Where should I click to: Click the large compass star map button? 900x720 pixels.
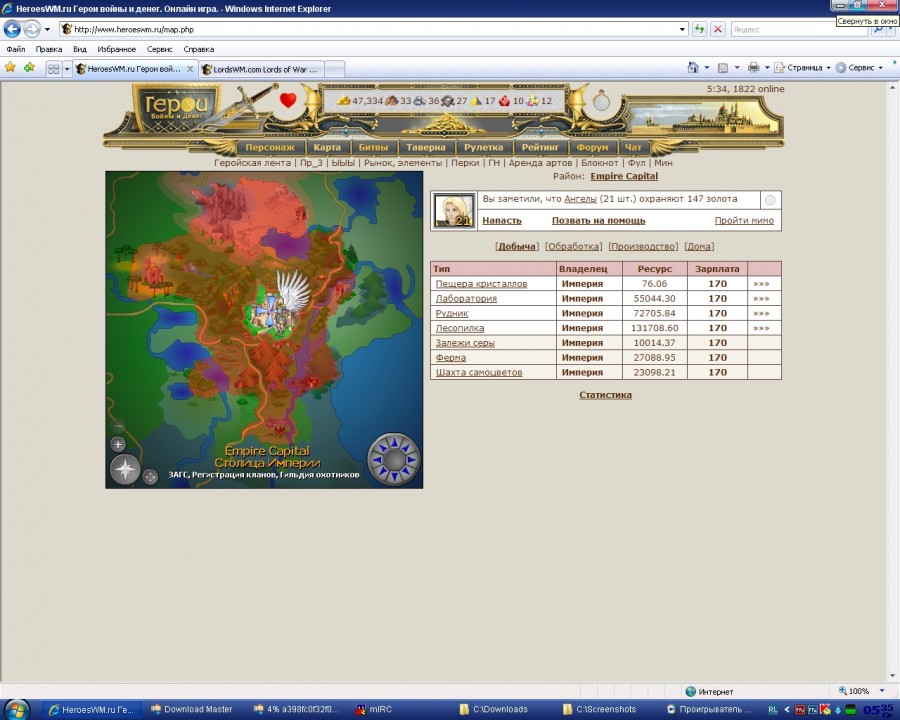(125, 470)
